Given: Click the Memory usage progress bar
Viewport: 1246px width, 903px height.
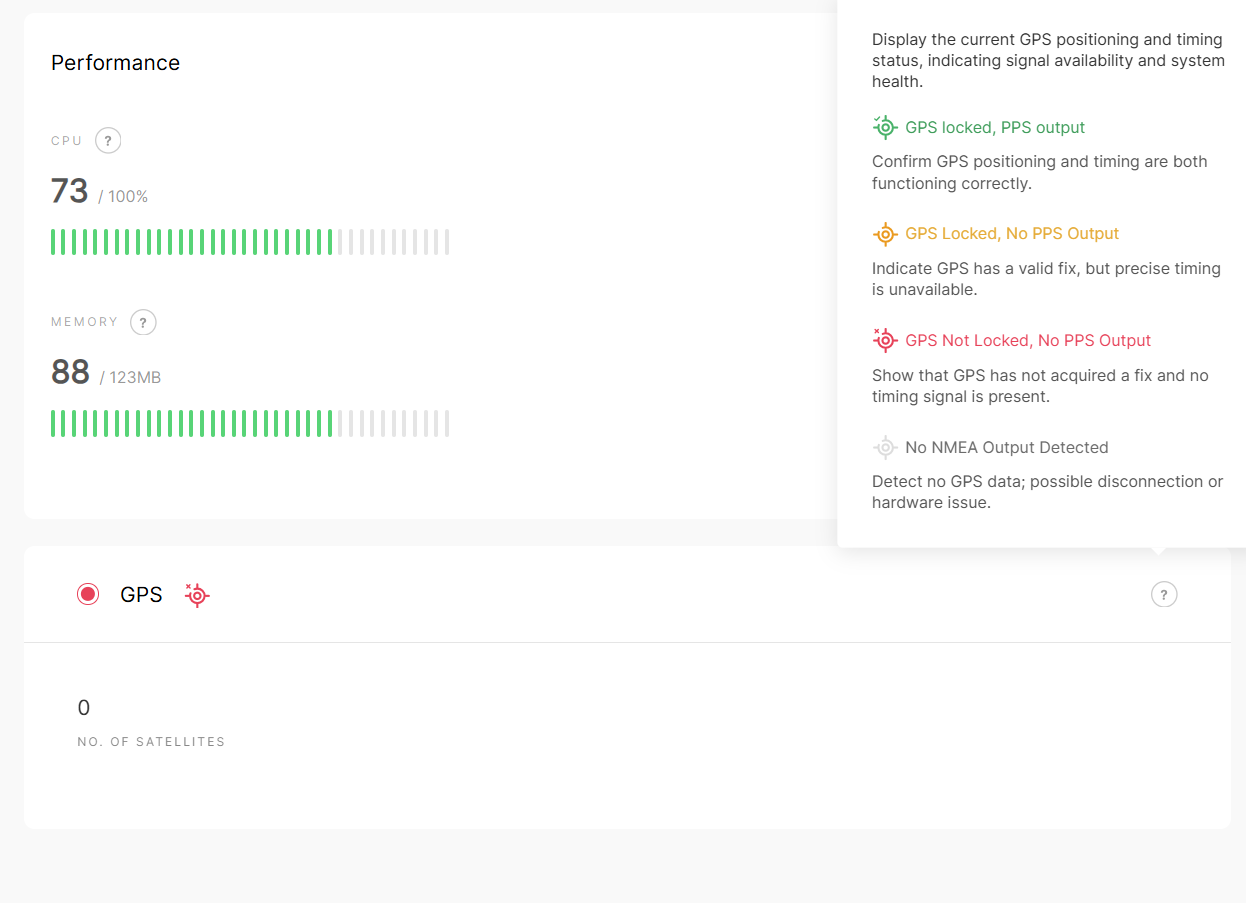Looking at the screenshot, I should 250,424.
